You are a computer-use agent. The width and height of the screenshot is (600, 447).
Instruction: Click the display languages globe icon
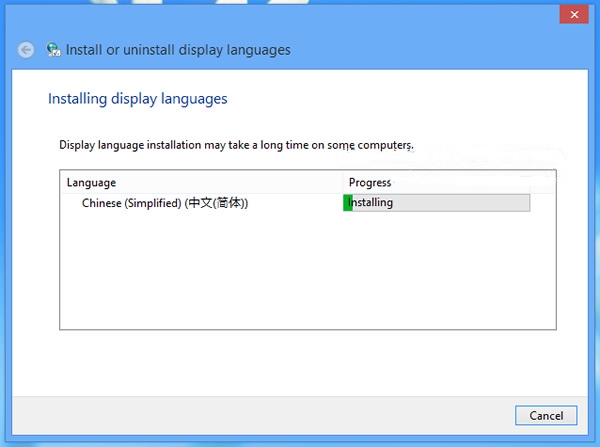(x=53, y=49)
